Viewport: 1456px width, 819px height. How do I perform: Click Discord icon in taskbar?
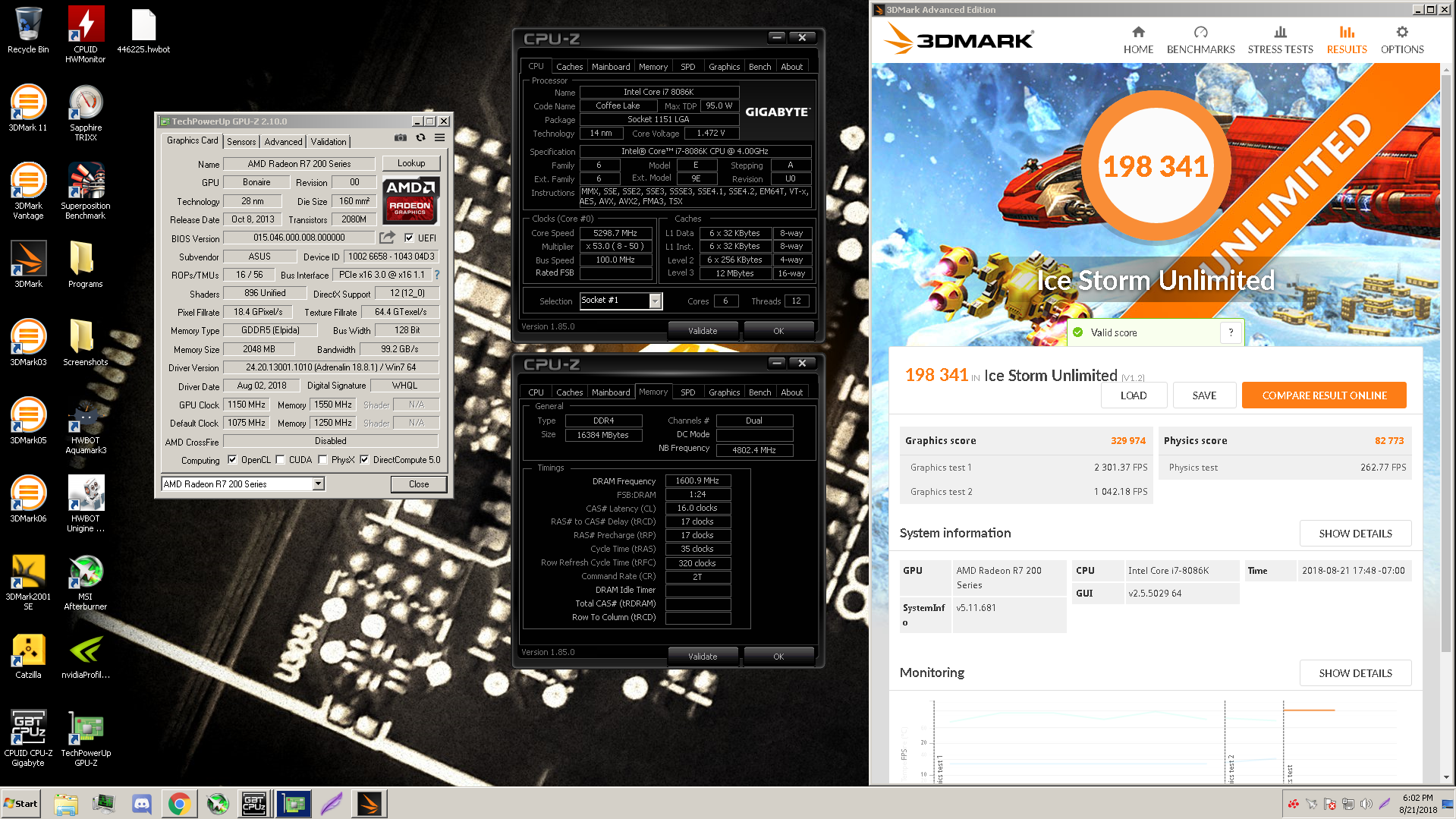[141, 804]
